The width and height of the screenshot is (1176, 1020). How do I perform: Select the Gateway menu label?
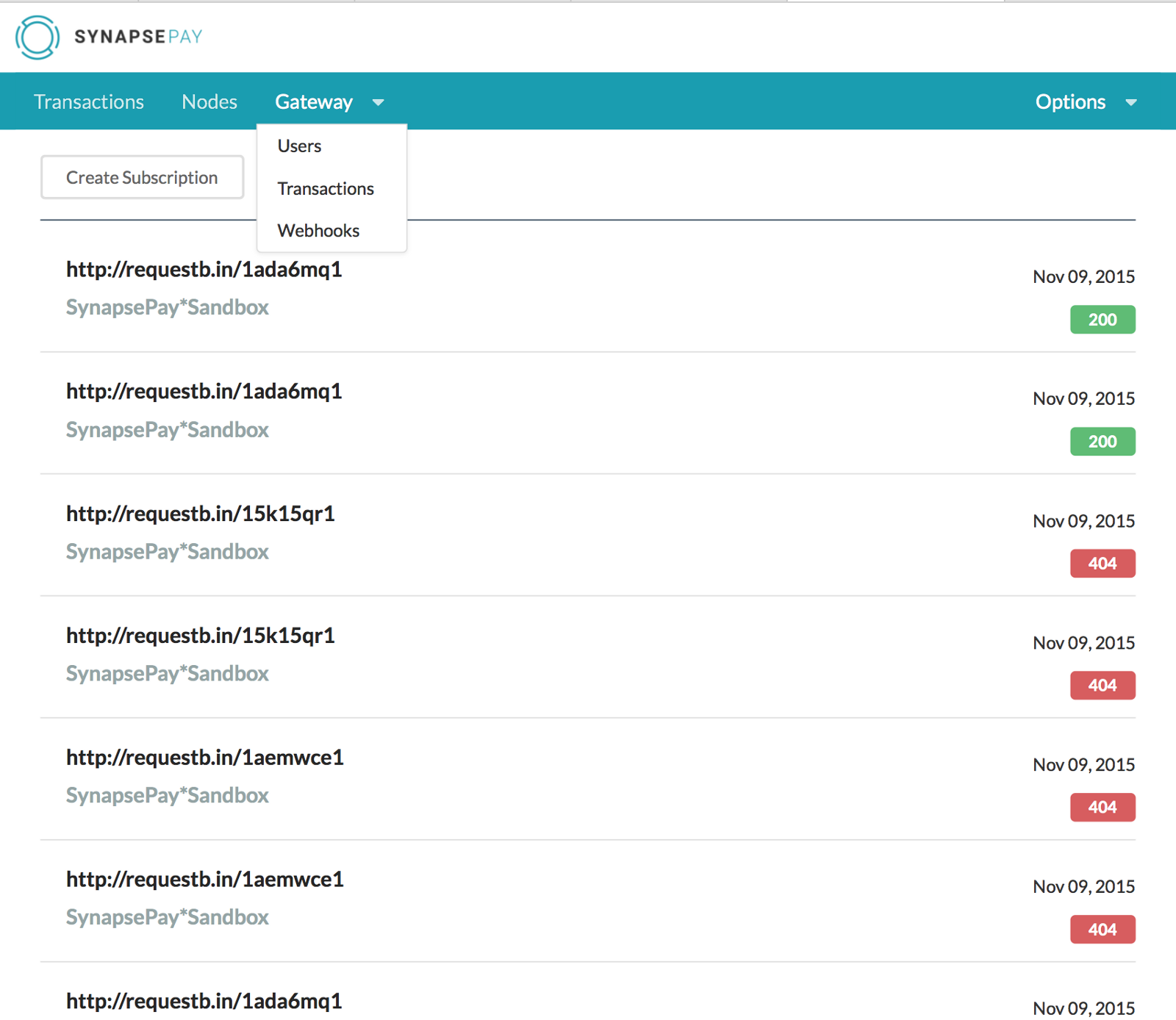314,101
